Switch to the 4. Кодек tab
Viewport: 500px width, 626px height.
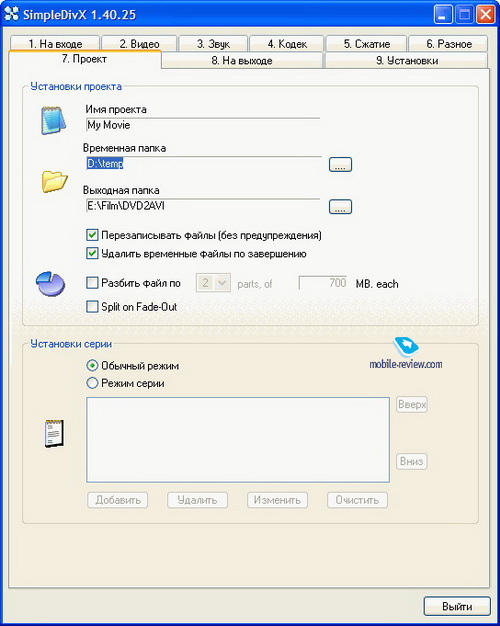point(287,44)
